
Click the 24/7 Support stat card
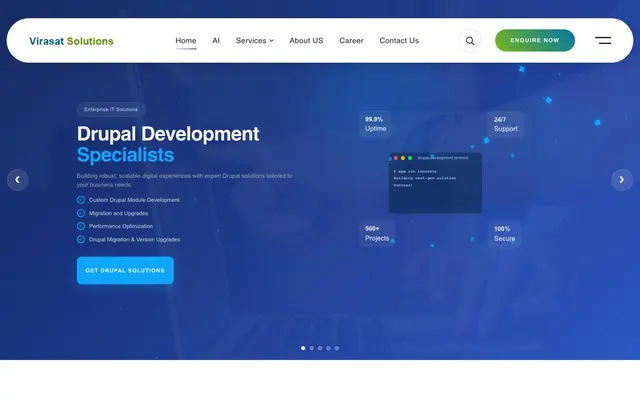point(505,124)
